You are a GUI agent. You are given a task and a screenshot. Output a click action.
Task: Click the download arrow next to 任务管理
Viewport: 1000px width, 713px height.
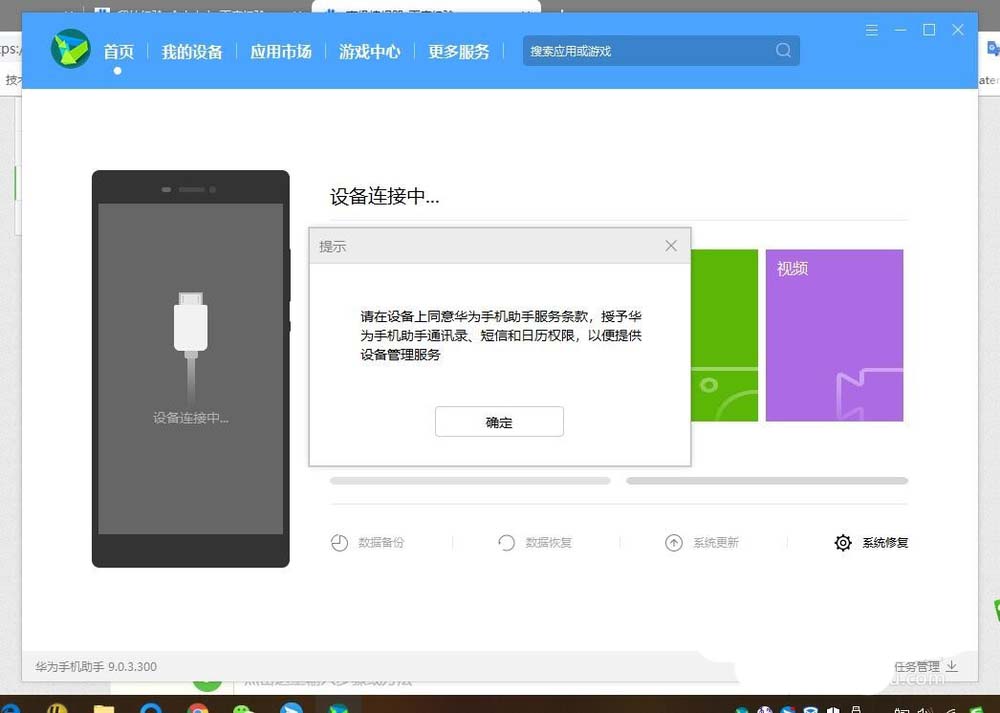952,666
